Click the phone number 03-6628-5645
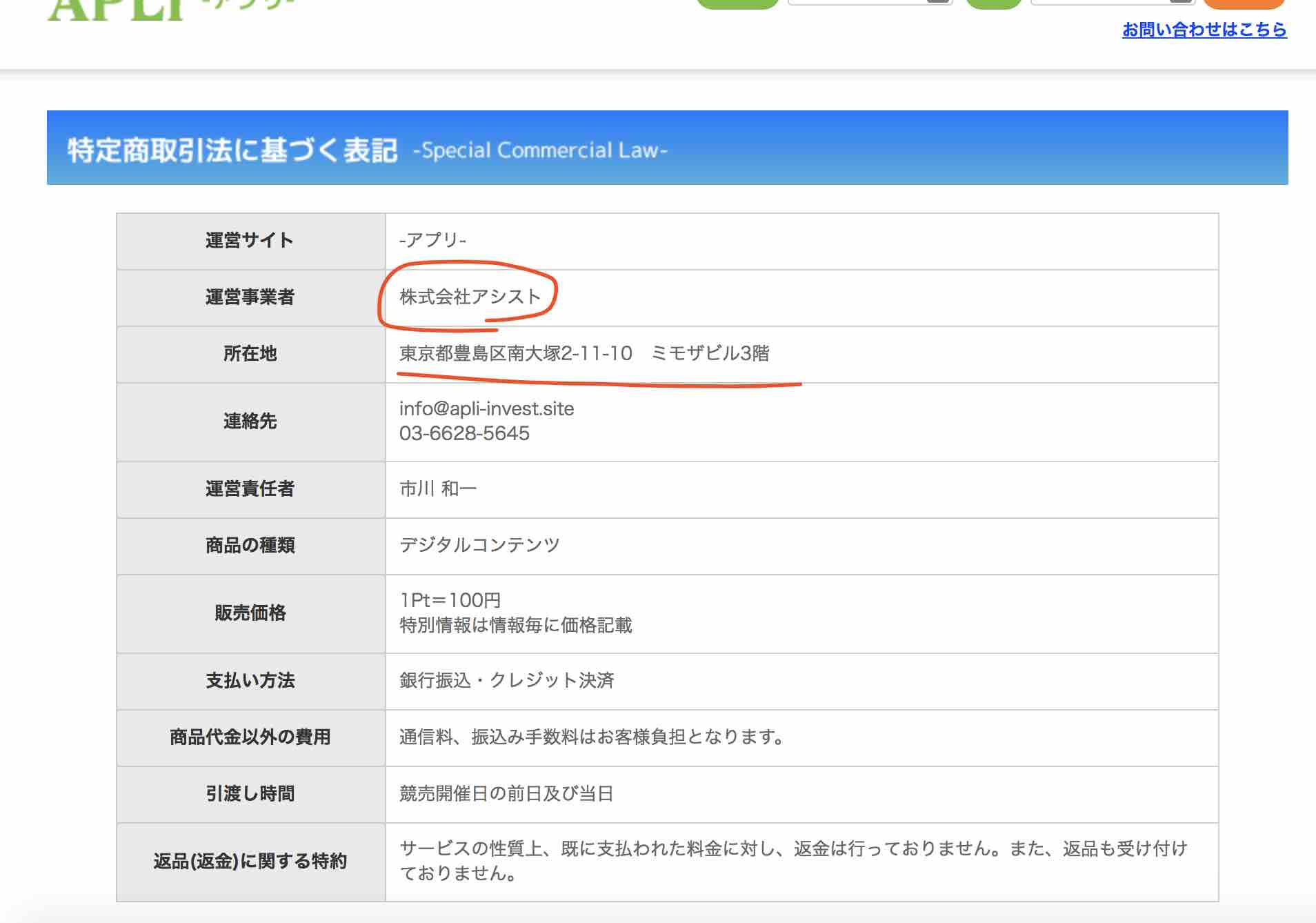This screenshot has width=1316, height=923. click(x=464, y=433)
